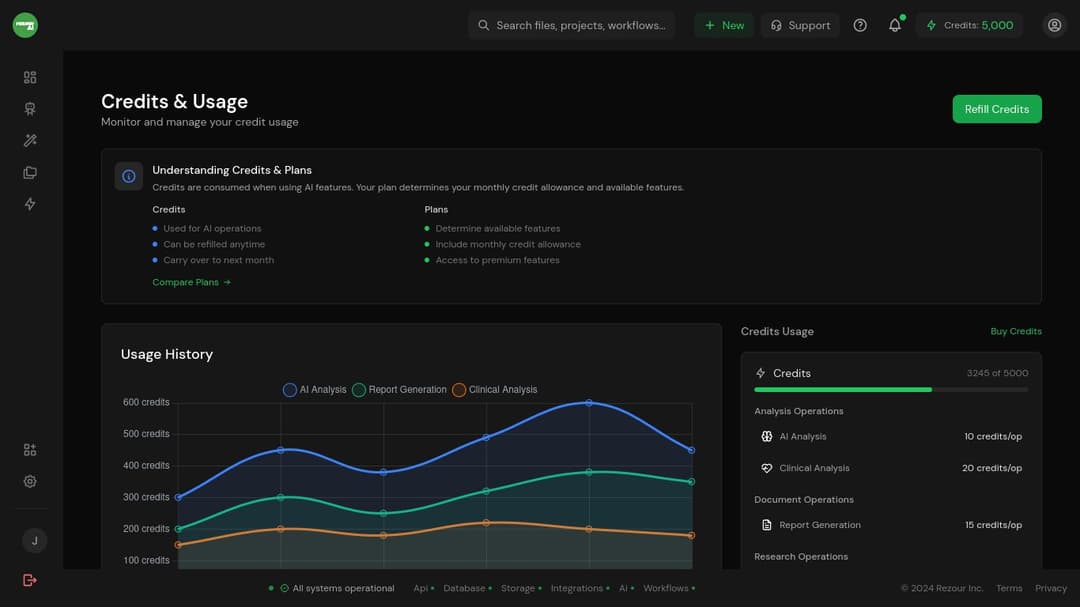
Task: Click the add apps sidebar icon
Action: click(x=30, y=450)
